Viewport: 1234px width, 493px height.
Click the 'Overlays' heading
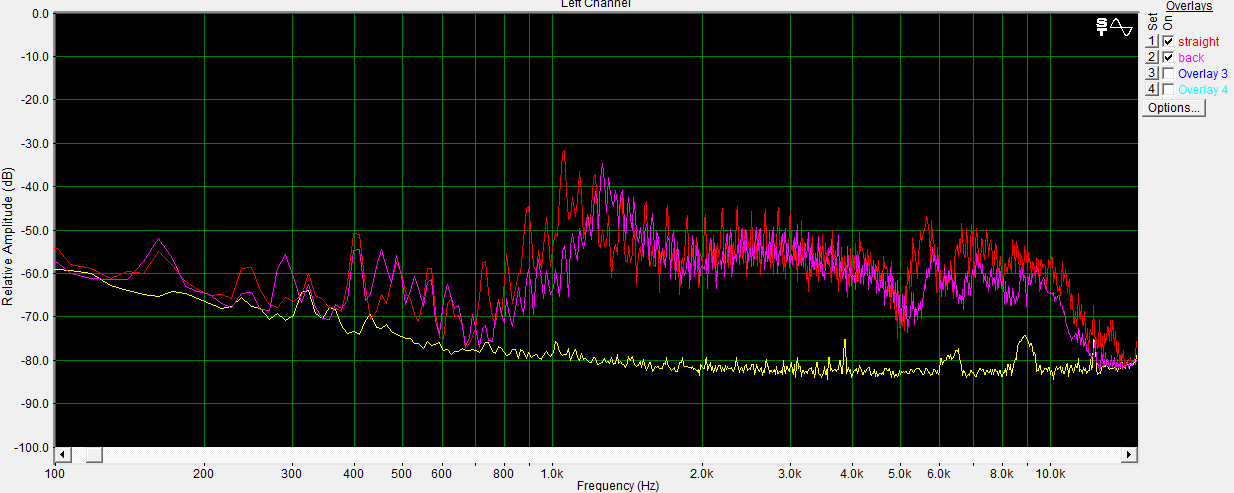pyautogui.click(x=1189, y=6)
